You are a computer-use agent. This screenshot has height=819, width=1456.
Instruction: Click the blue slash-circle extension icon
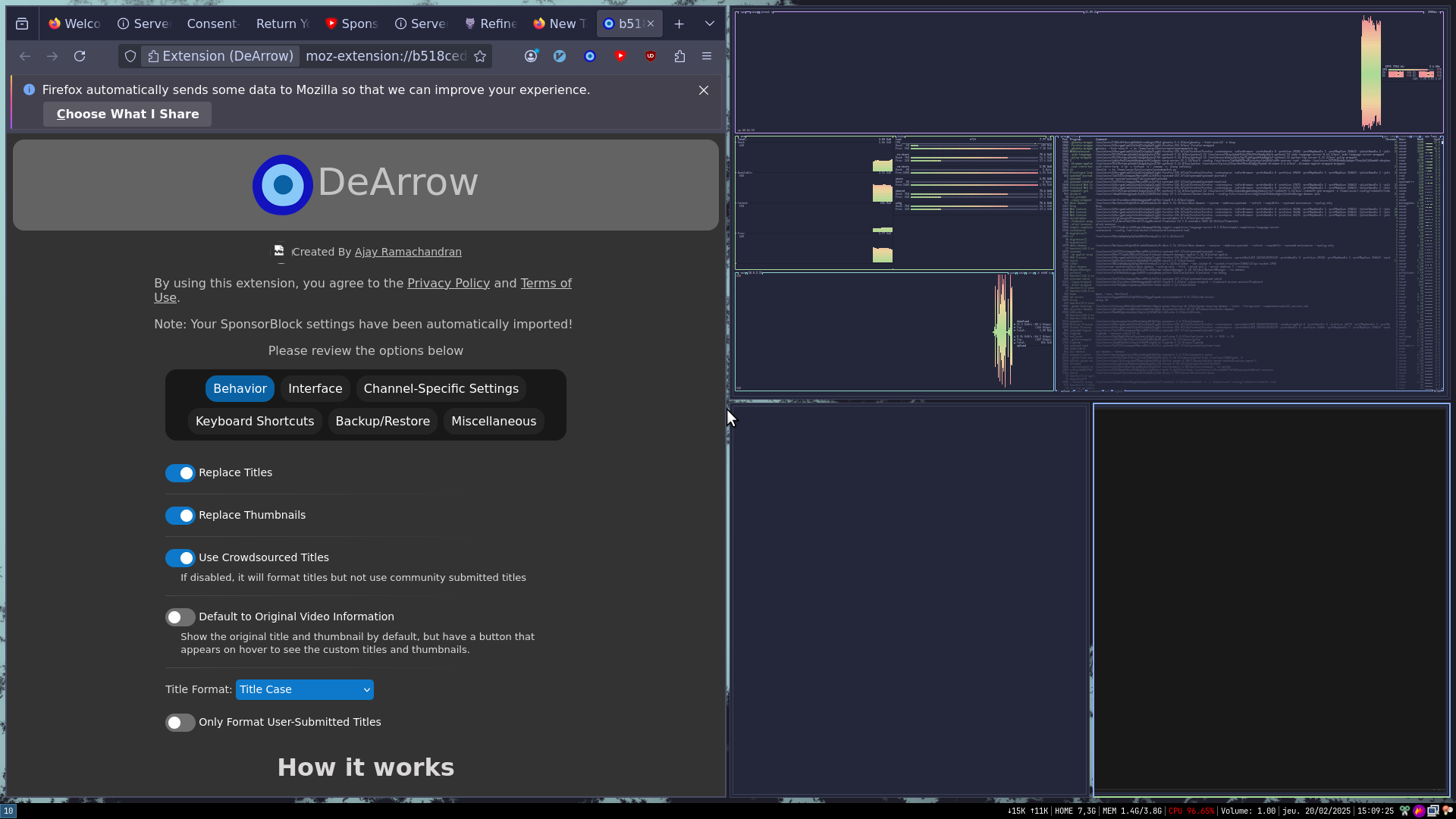[560, 56]
